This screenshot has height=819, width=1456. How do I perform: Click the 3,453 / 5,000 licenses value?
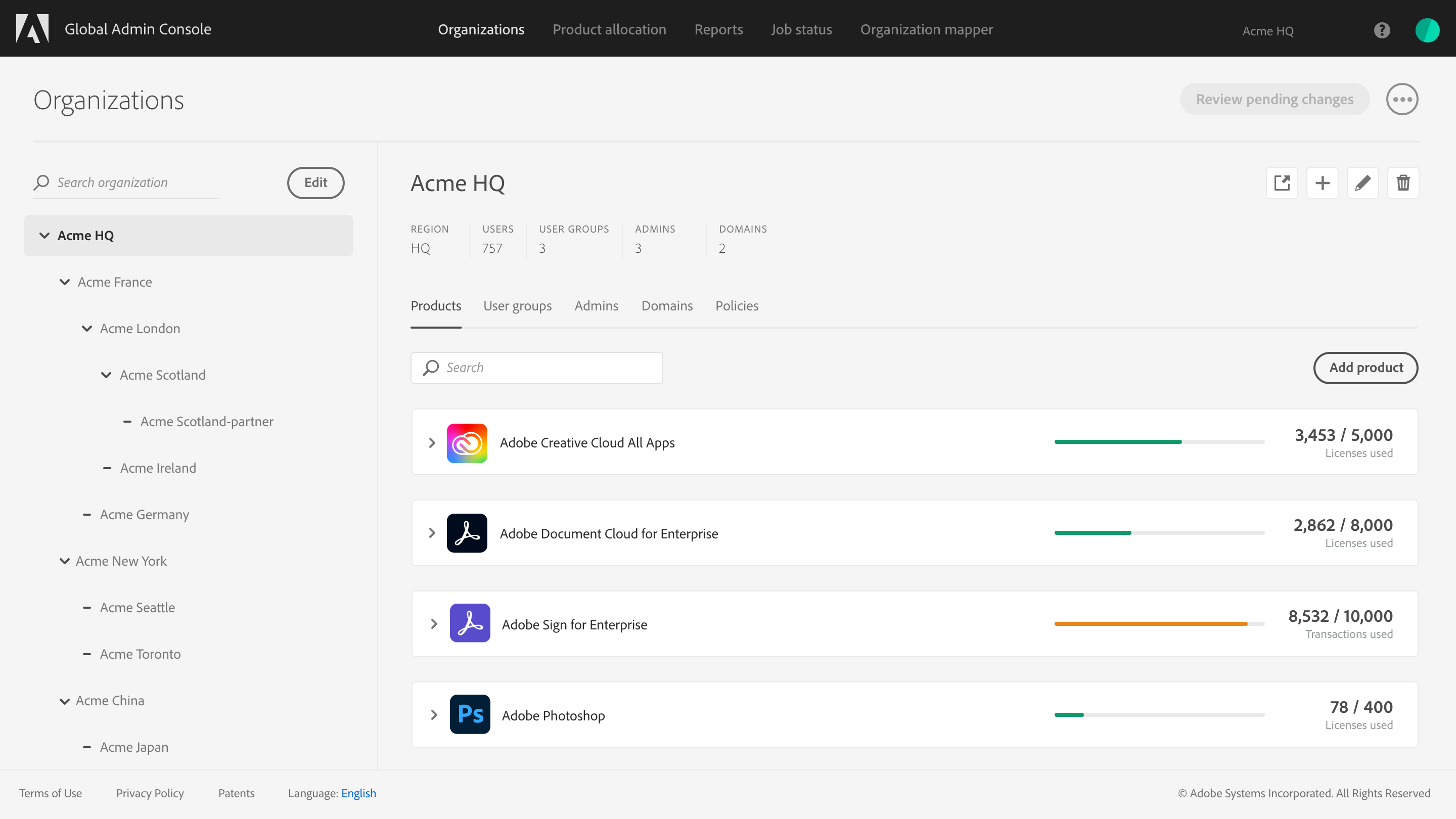(1344, 435)
